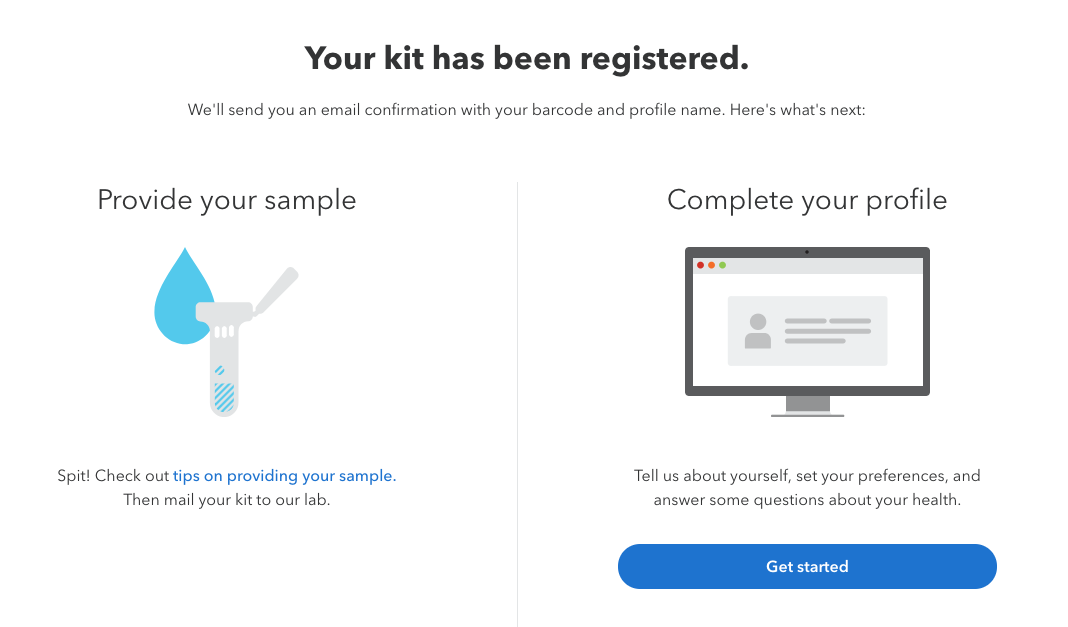Click the 'Complete your profile' heading

(x=807, y=200)
